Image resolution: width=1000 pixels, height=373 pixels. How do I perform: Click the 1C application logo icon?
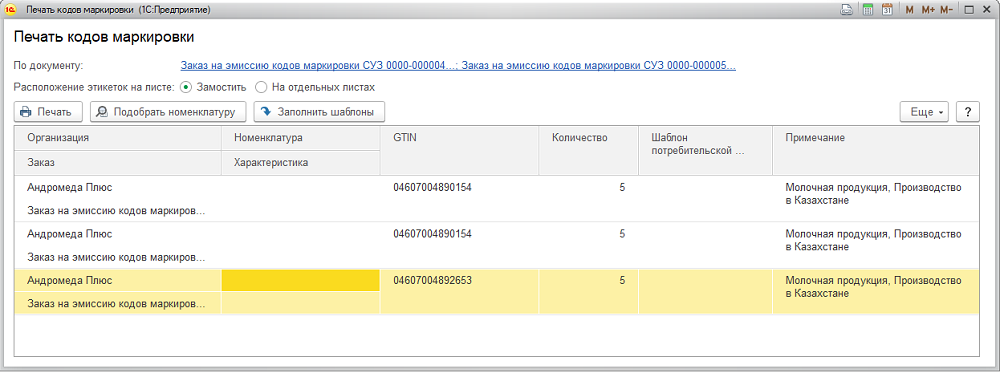pos(10,10)
